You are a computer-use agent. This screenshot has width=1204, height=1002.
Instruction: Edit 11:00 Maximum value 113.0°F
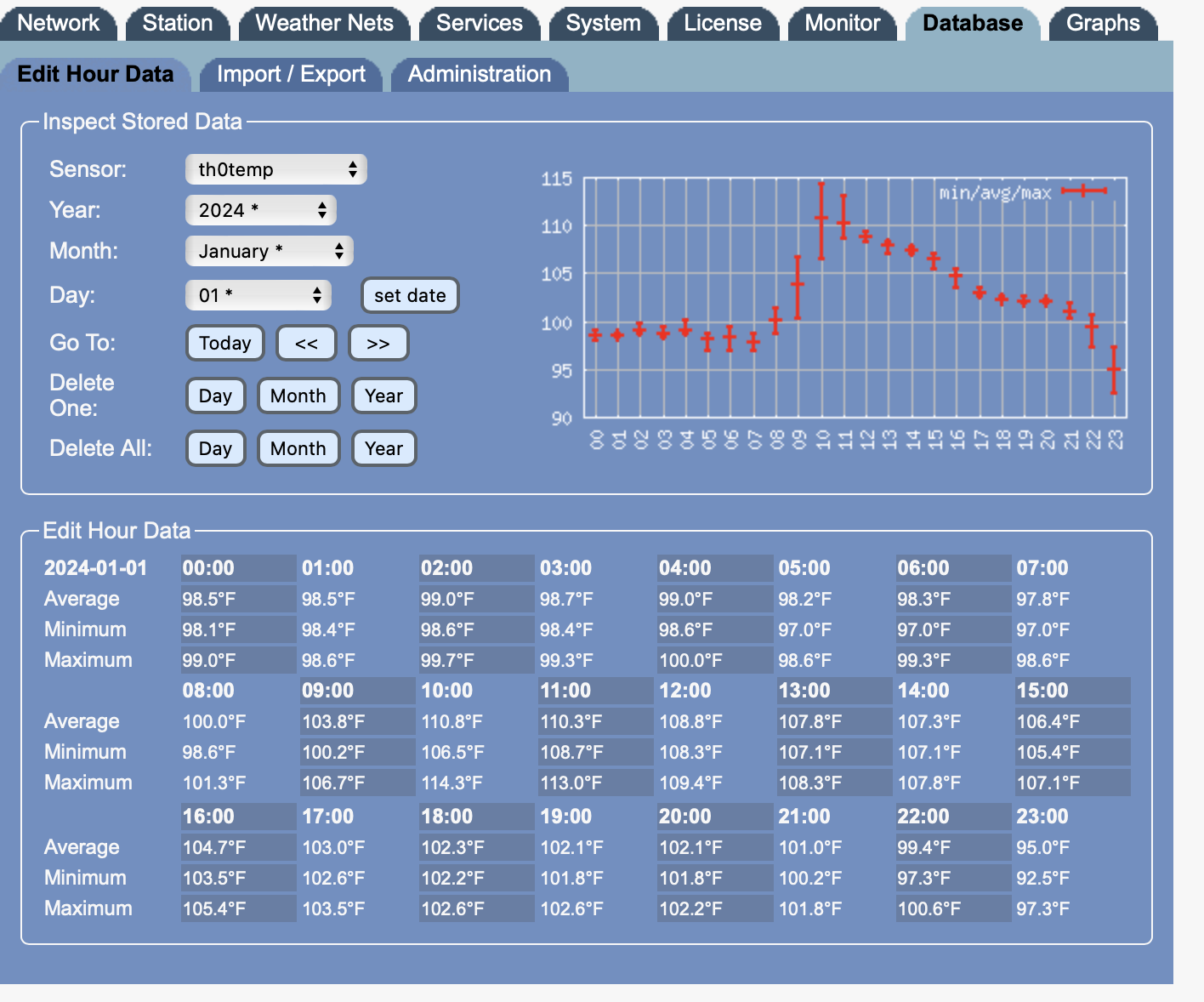(596, 783)
